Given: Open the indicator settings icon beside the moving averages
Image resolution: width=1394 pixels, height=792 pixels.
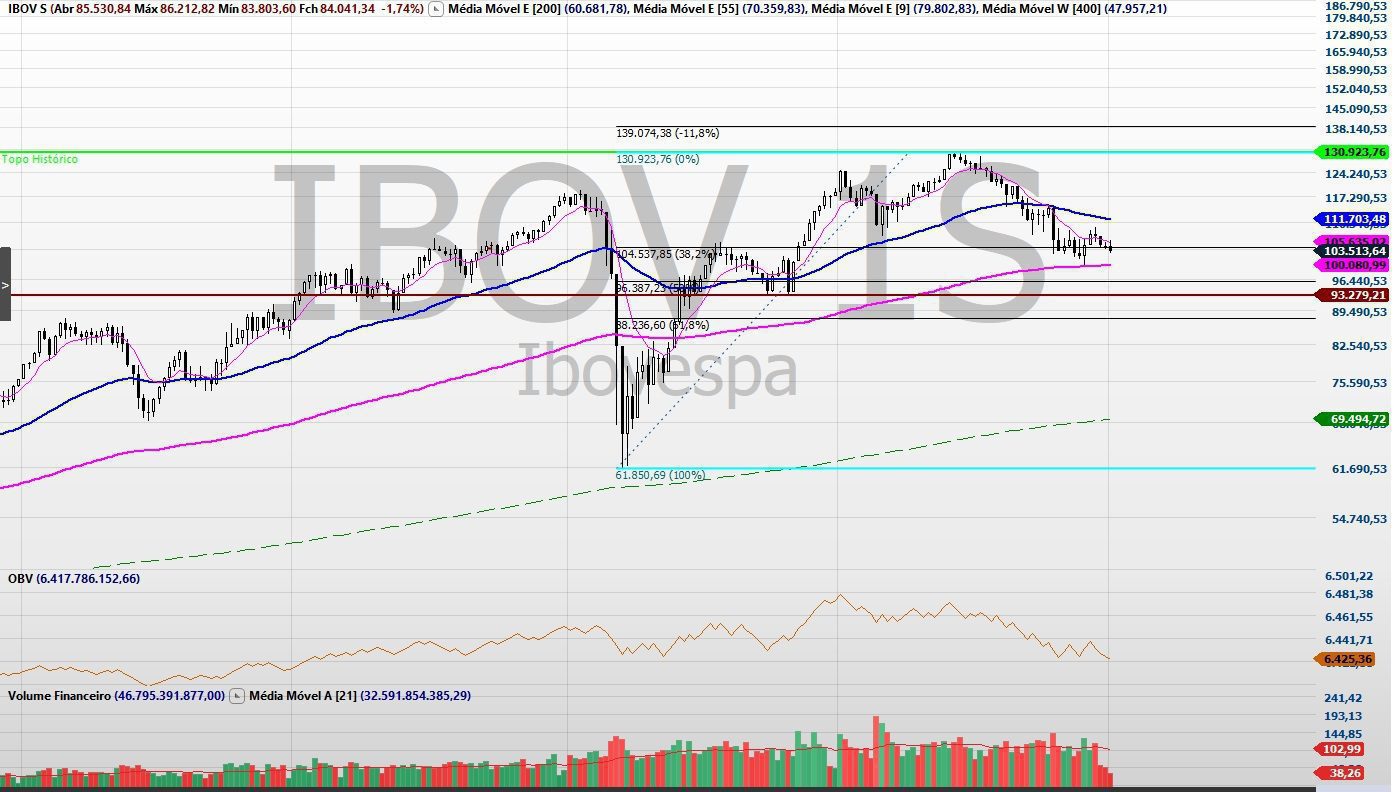Looking at the screenshot, I should [436, 9].
